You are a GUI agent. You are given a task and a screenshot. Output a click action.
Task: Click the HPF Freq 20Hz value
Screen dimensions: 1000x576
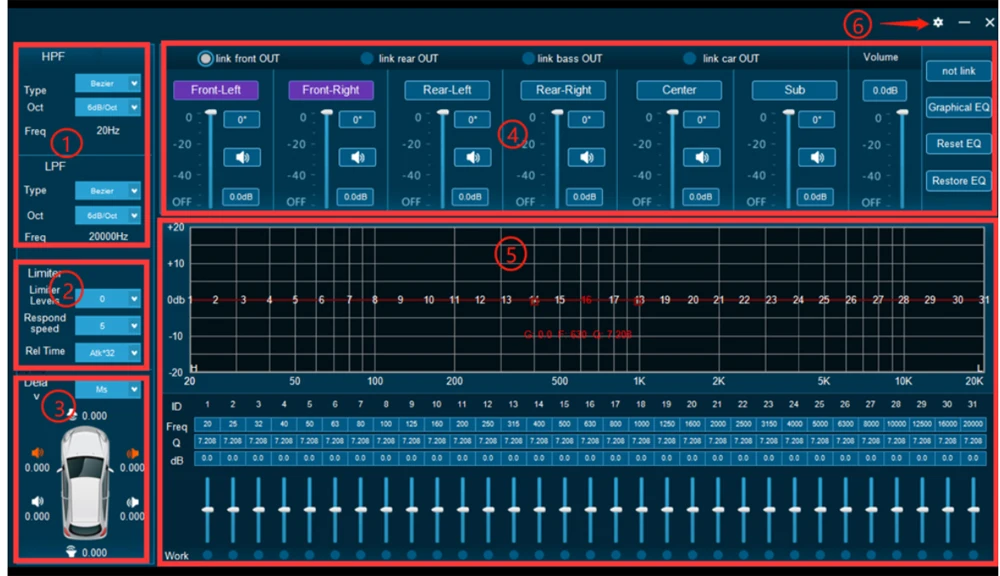coord(108,131)
